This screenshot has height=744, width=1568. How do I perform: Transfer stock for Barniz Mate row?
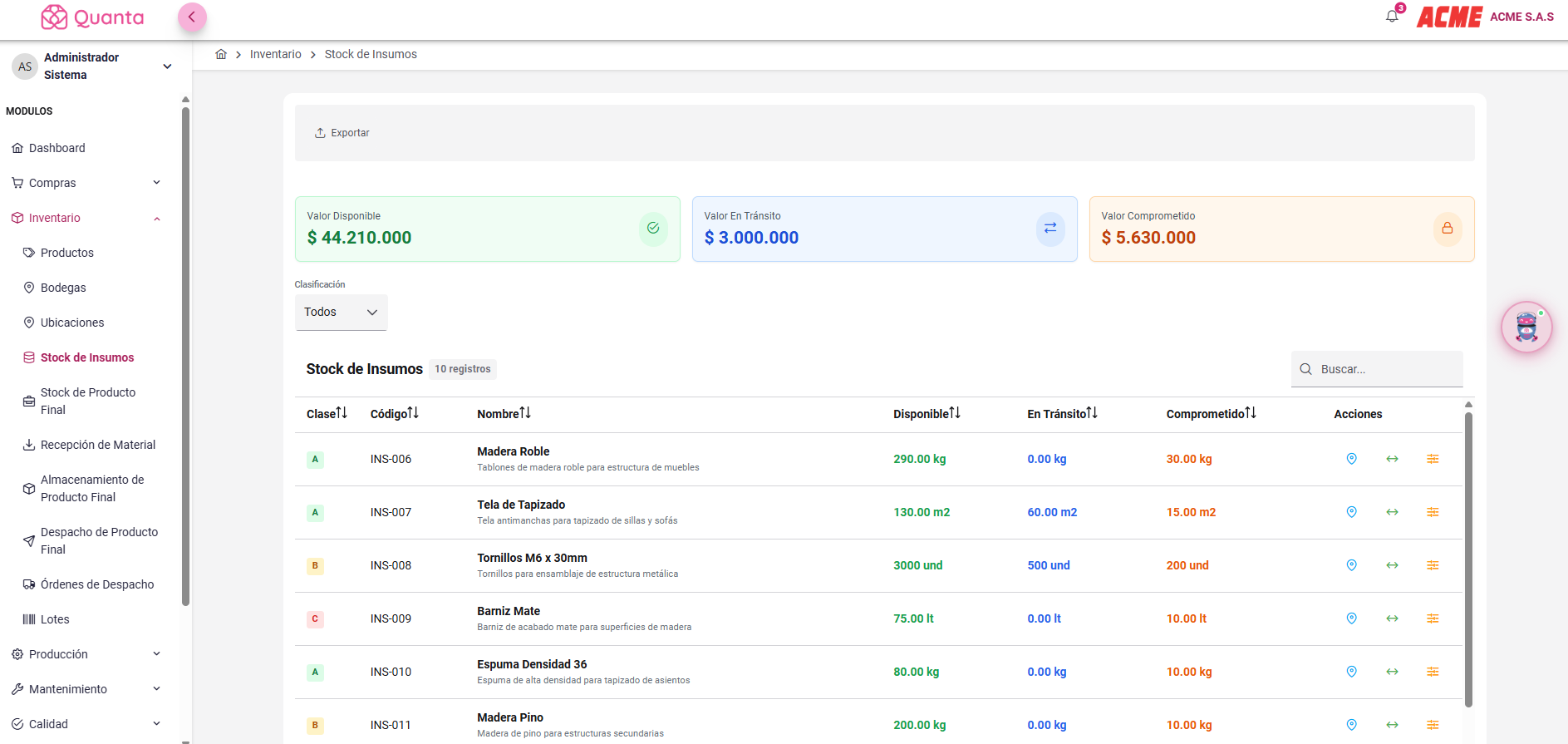[1392, 618]
